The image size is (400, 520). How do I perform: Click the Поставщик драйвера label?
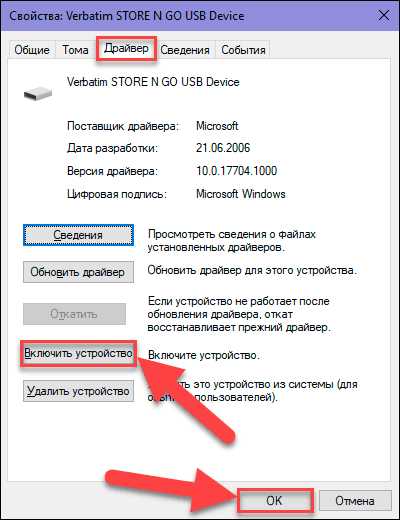point(123,126)
